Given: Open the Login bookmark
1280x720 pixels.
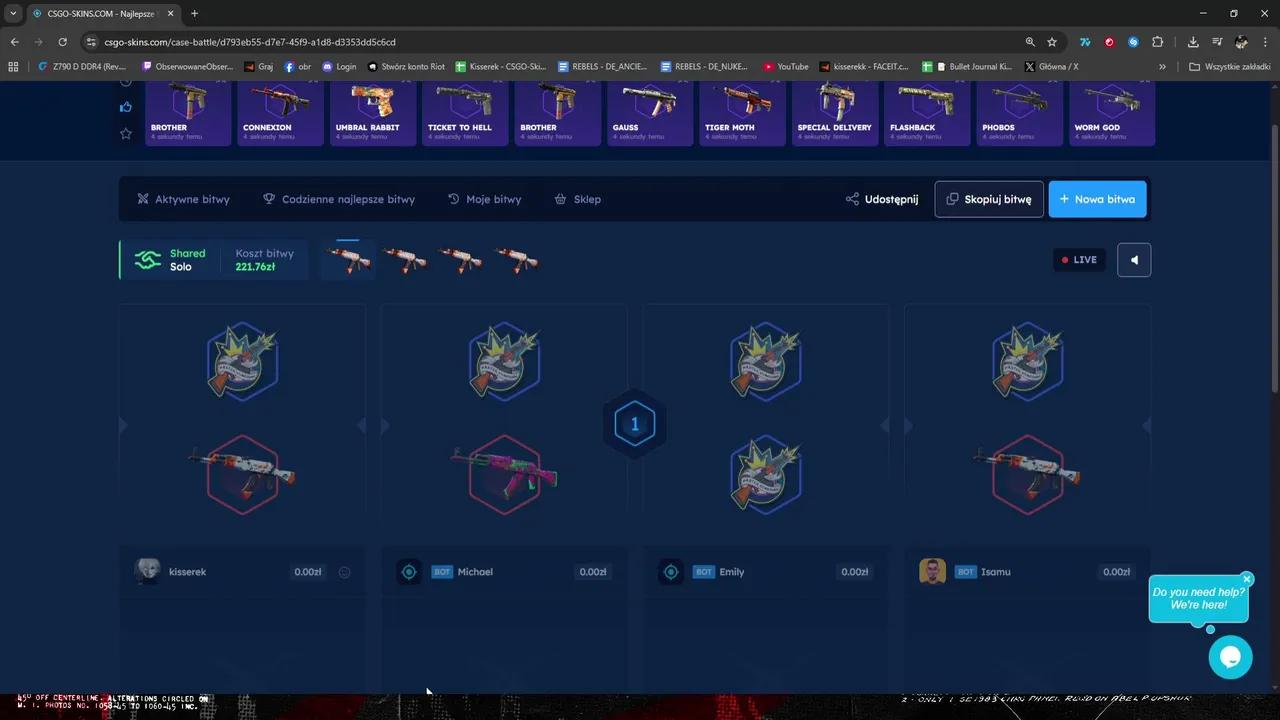Looking at the screenshot, I should tap(339, 67).
